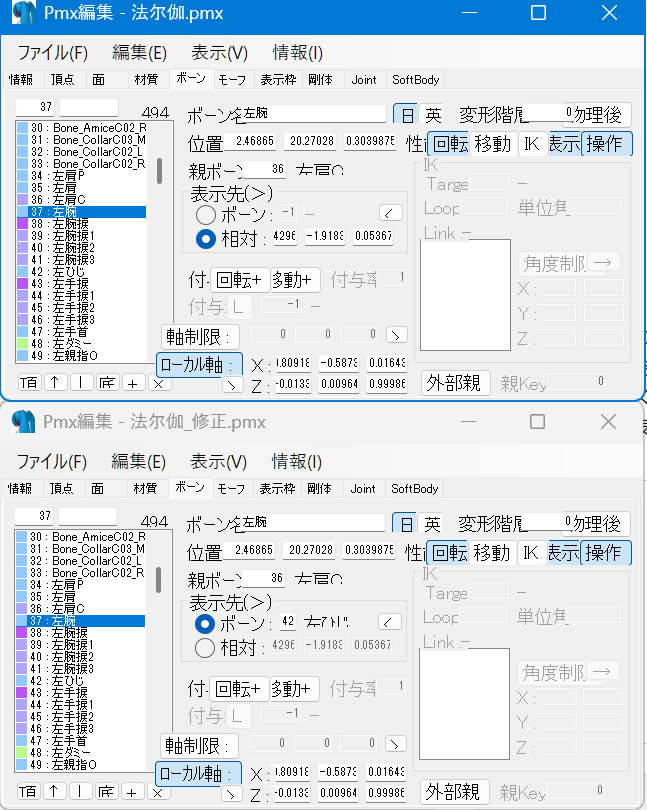Move bone to top in 法尔伽.pmx list
The image size is (647, 810).
pyautogui.click(x=29, y=383)
